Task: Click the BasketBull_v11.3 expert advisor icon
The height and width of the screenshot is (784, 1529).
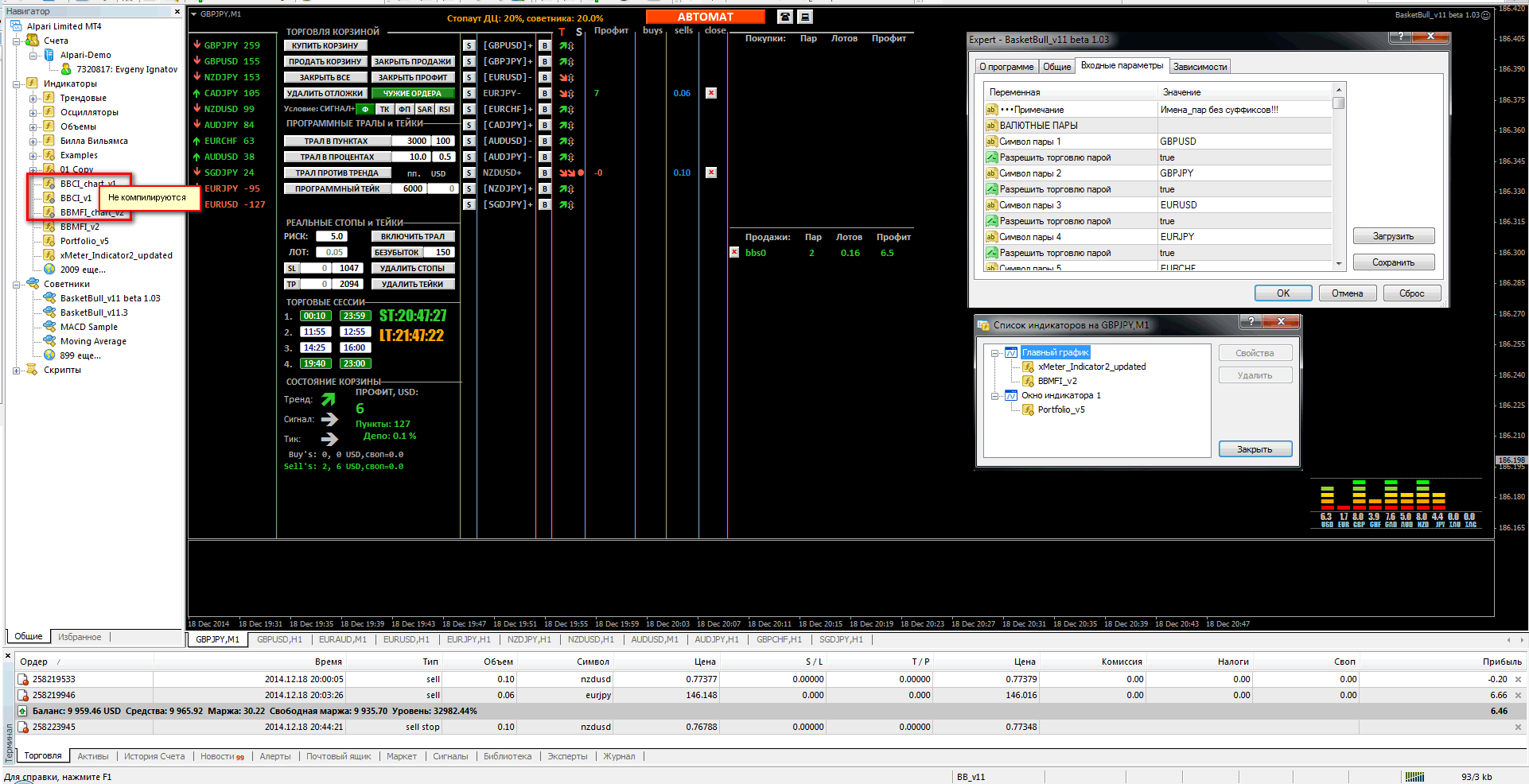Action: pyautogui.click(x=49, y=312)
